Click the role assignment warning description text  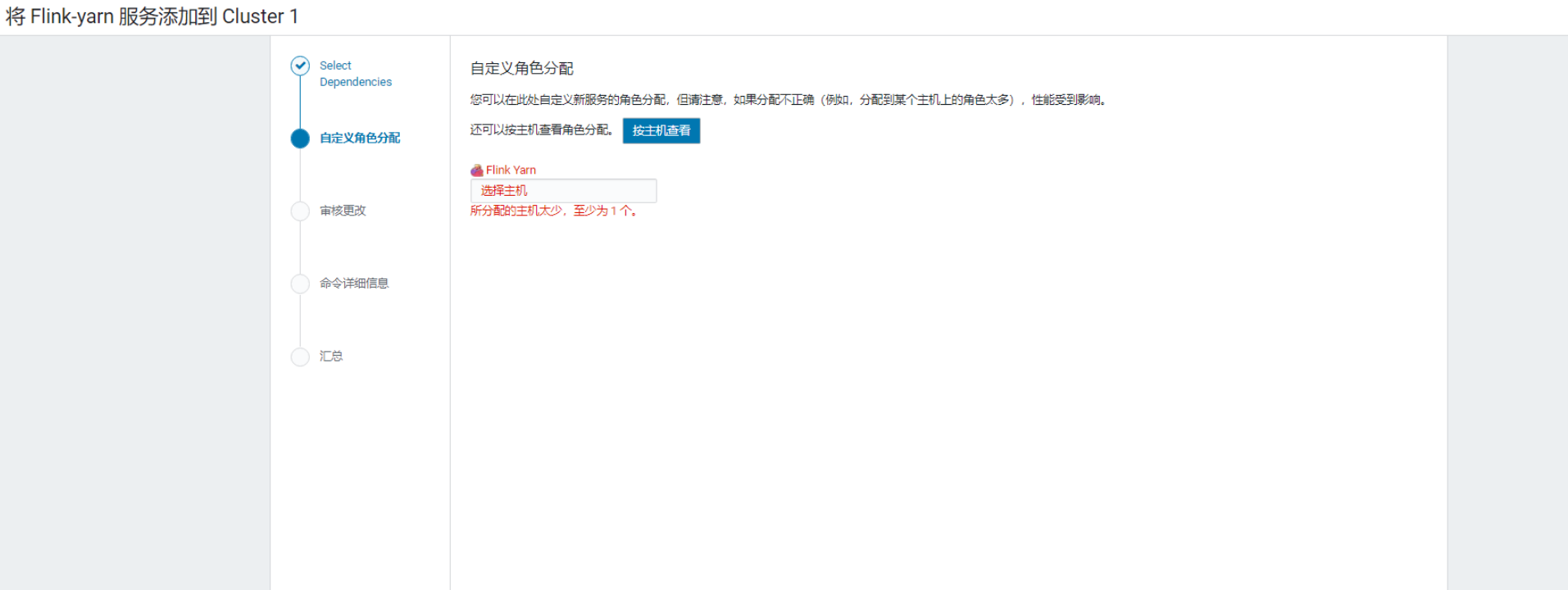(789, 100)
